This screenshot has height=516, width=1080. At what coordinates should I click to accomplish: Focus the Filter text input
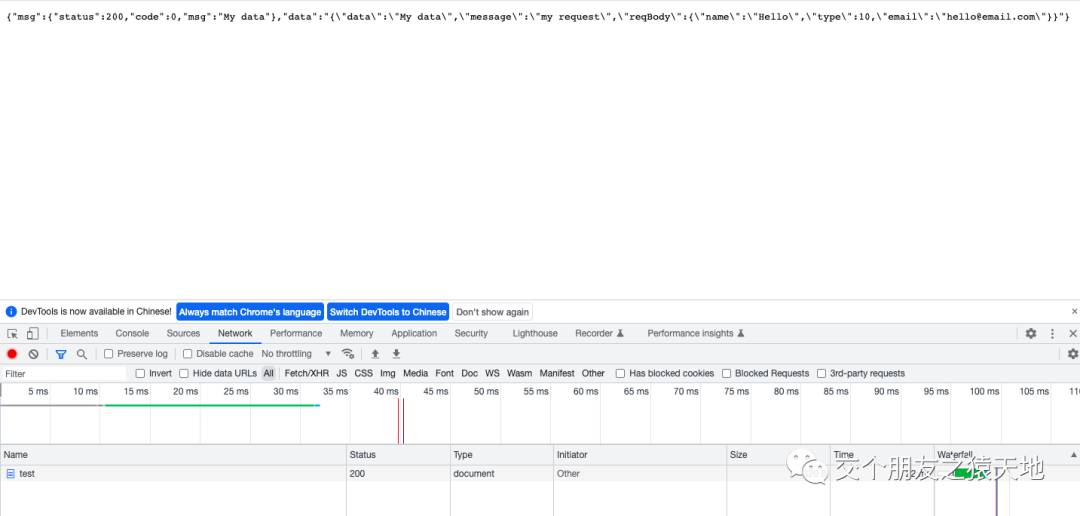[64, 373]
